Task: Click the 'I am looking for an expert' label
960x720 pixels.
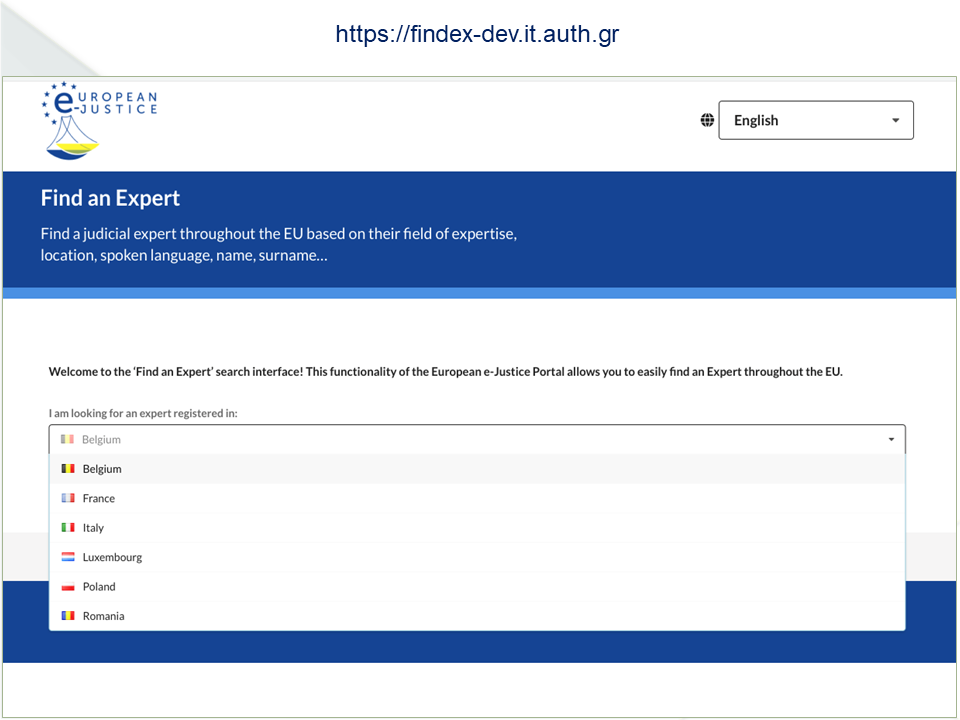Action: point(143,413)
